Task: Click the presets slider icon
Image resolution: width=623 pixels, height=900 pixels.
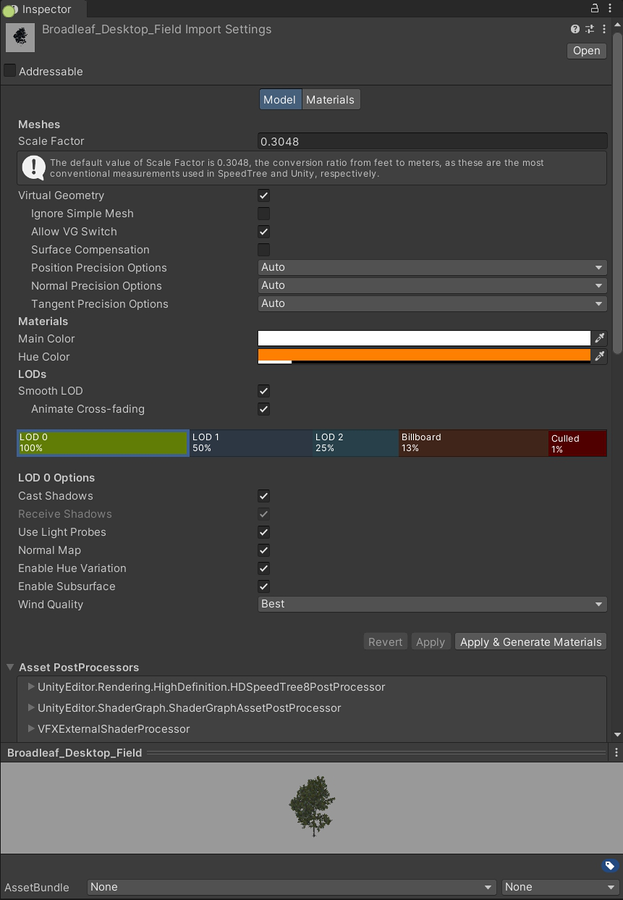Action: (x=589, y=29)
